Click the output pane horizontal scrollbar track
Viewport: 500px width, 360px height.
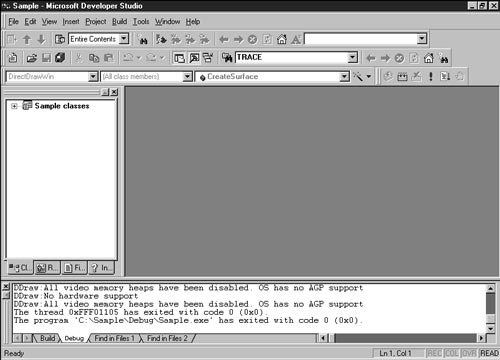405,338
